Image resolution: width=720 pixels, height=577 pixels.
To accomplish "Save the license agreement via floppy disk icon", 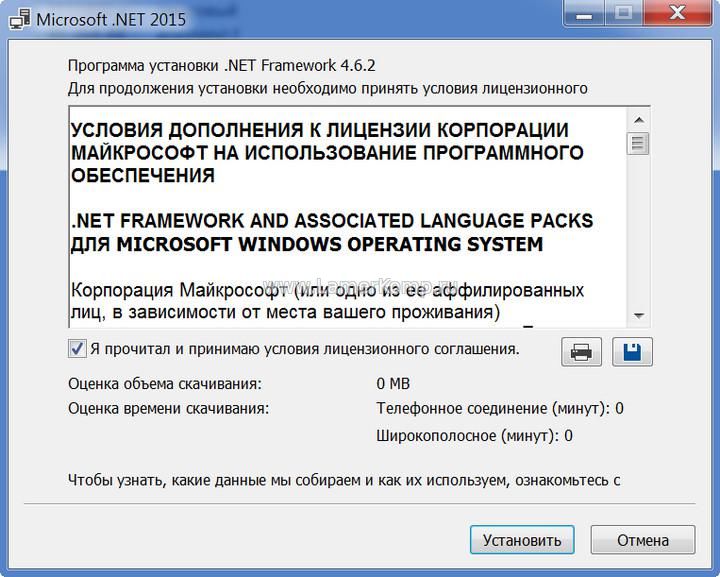I will 632,352.
